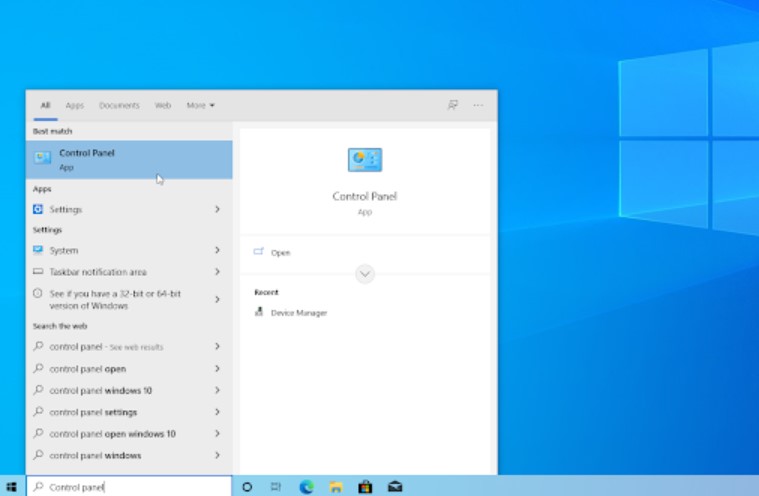
Task: Expand the System result arrow
Action: click(x=217, y=250)
